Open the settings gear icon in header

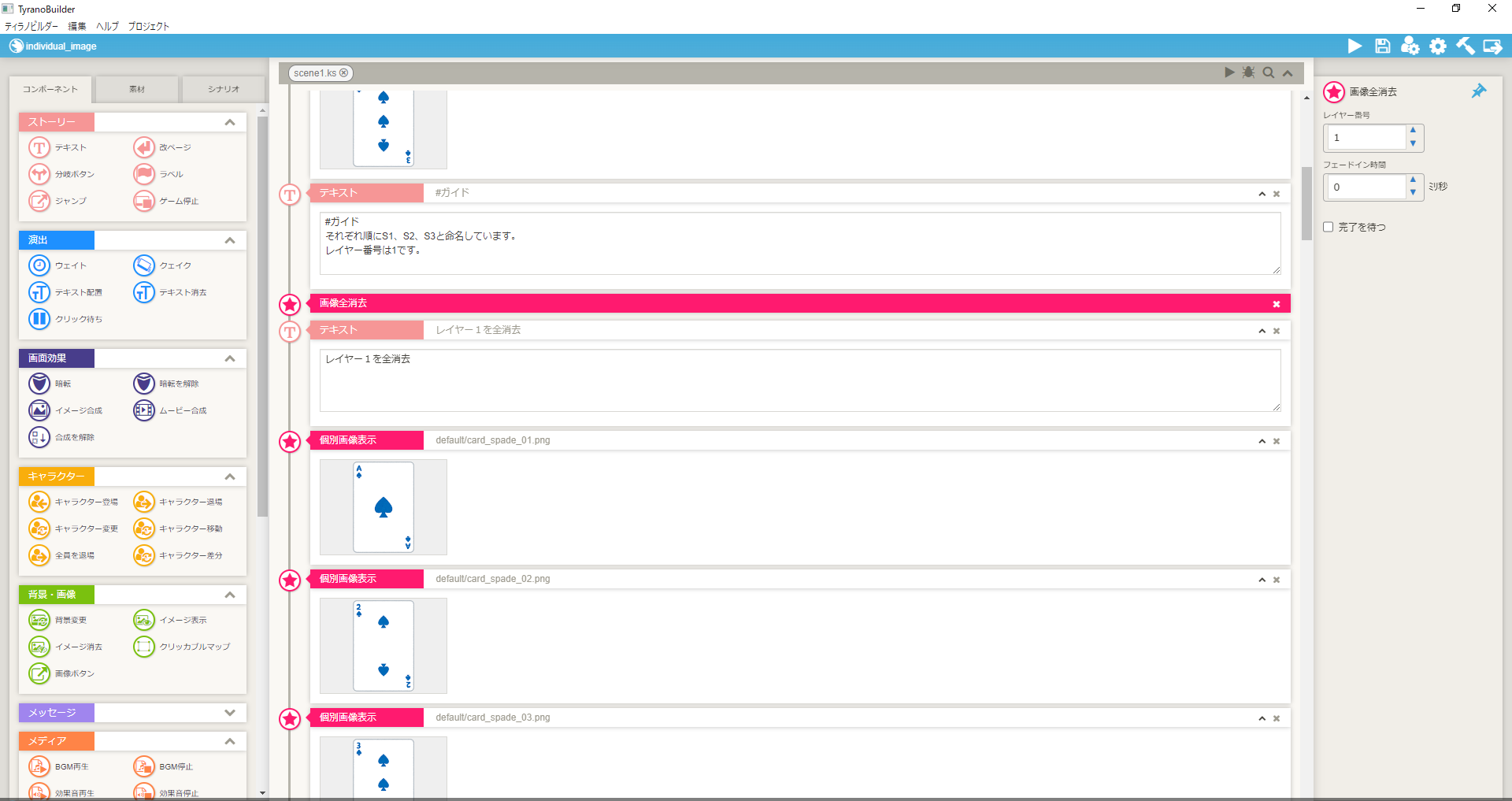coord(1438,46)
